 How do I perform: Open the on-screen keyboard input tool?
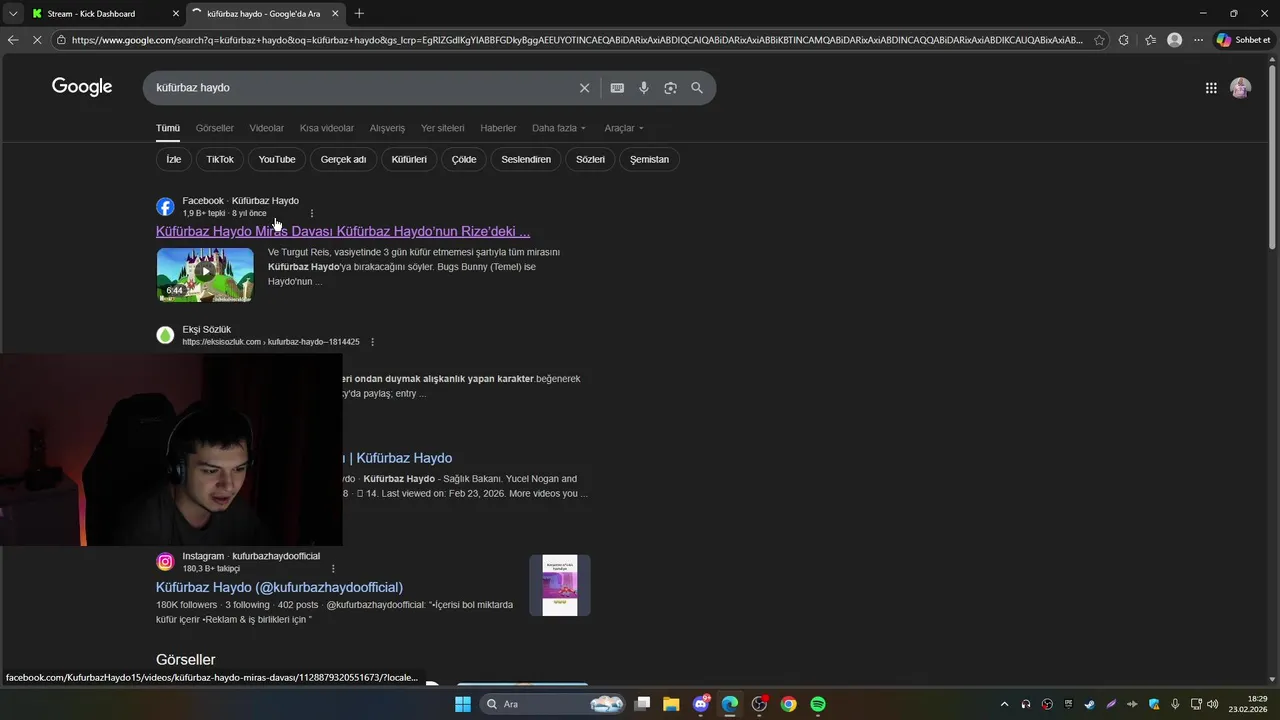617,88
